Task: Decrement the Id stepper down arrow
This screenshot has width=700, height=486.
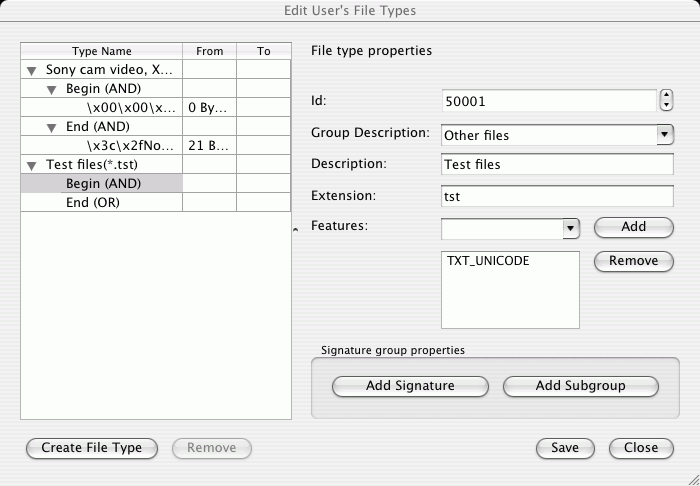Action: 667,106
